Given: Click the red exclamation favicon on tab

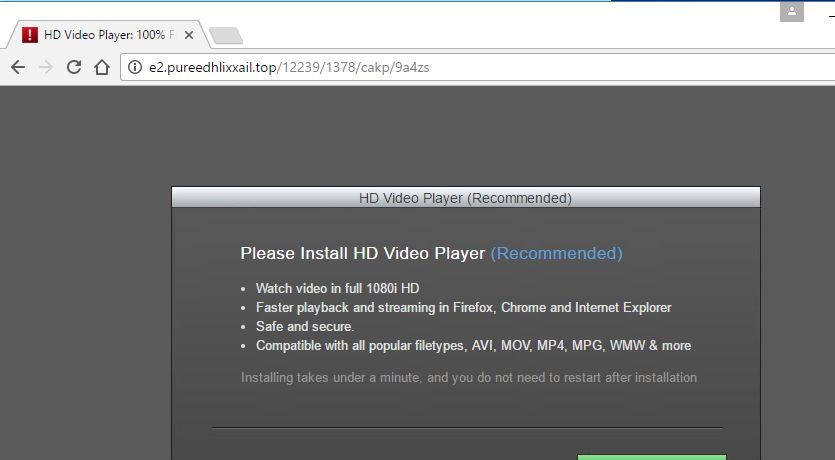Looking at the screenshot, I should click(x=30, y=35).
